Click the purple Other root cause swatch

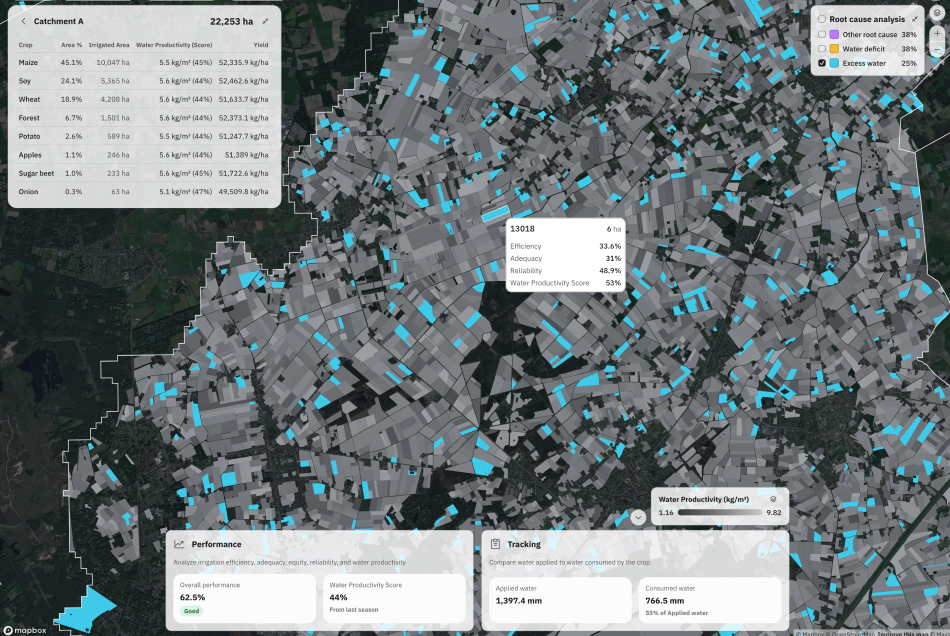click(x=834, y=35)
